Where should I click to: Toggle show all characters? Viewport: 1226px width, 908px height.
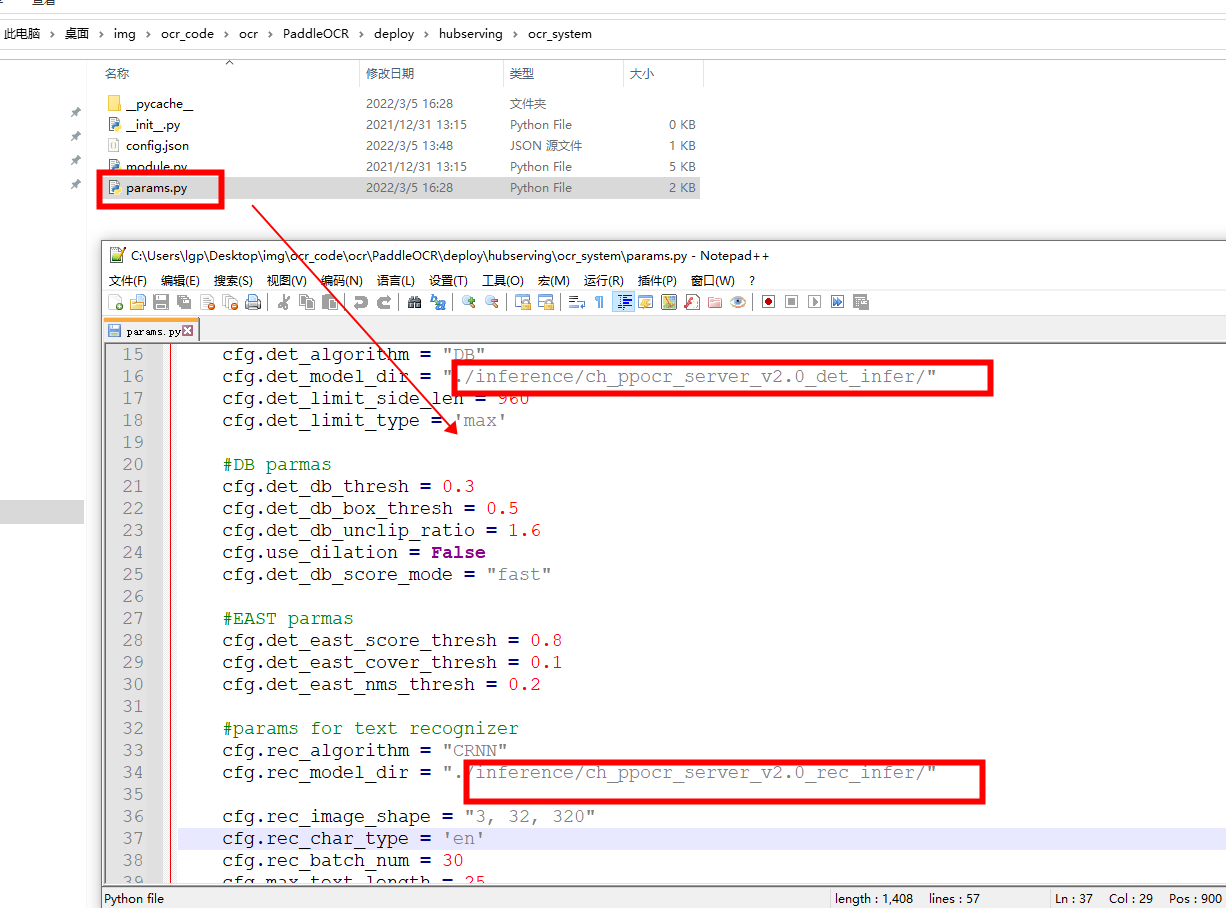[599, 301]
